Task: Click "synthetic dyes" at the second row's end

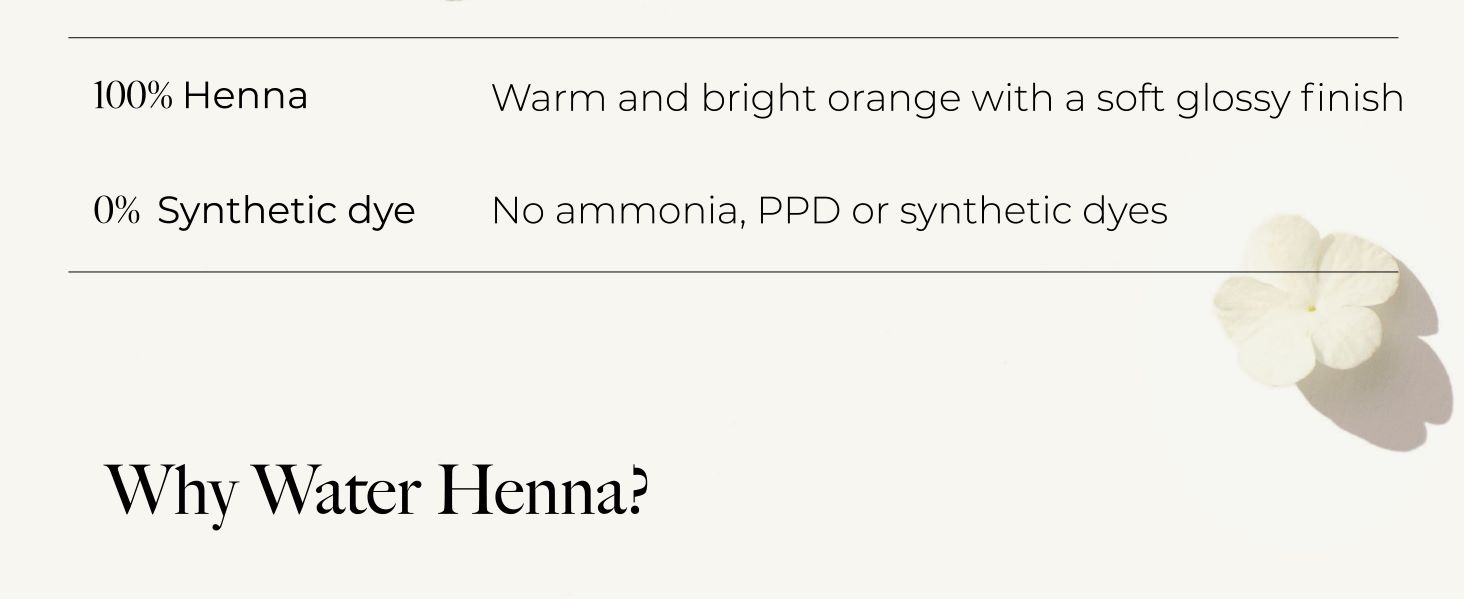Action: pyautogui.click(x=1033, y=211)
